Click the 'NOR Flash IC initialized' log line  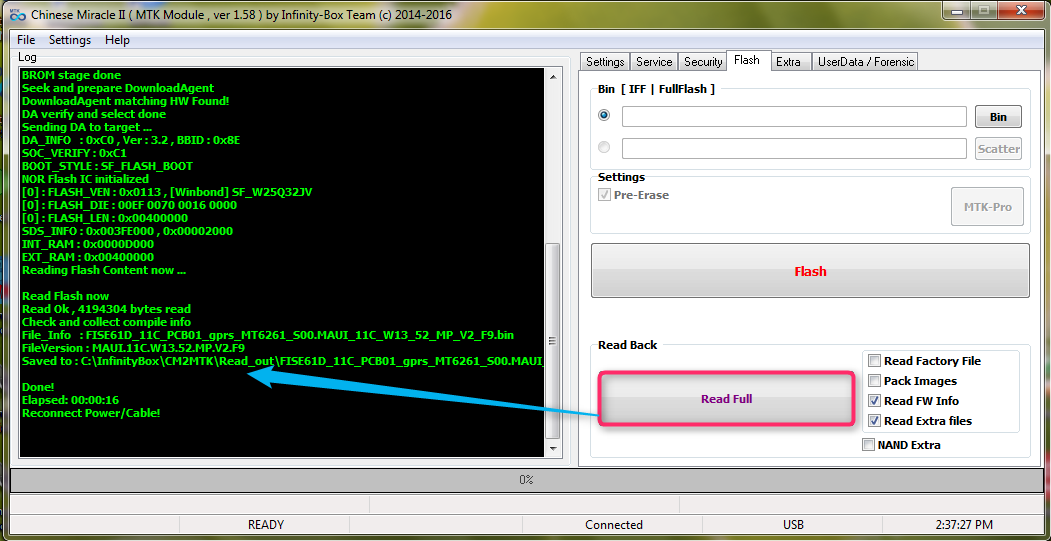coord(86,179)
